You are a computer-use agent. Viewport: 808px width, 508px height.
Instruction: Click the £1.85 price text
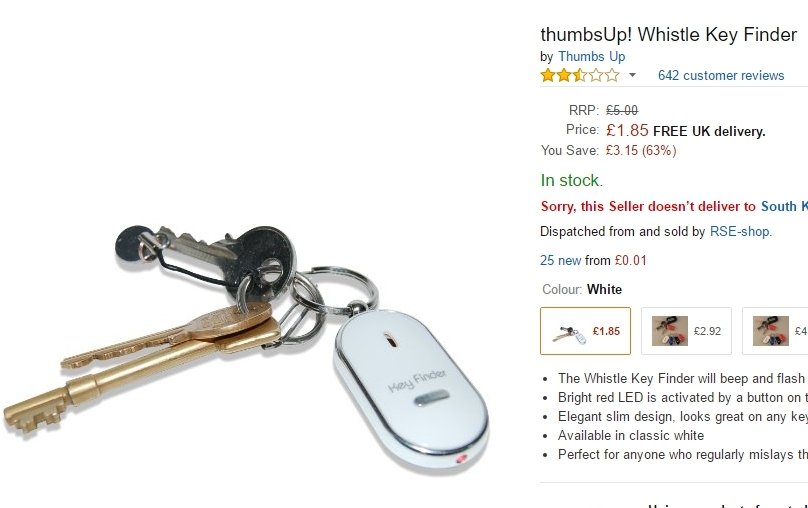(x=627, y=130)
